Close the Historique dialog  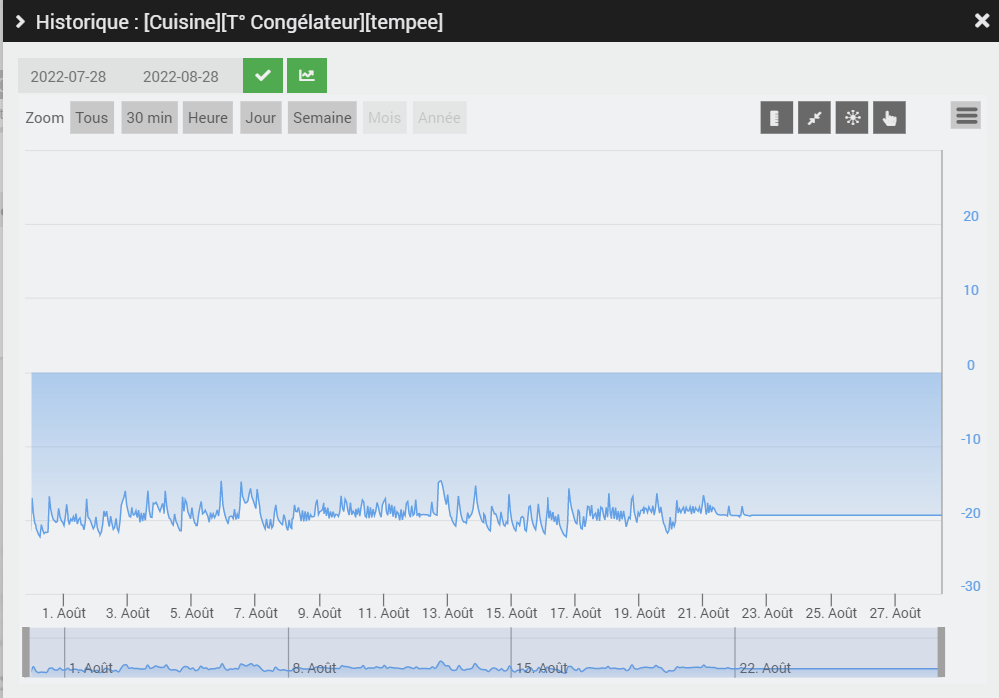click(982, 21)
